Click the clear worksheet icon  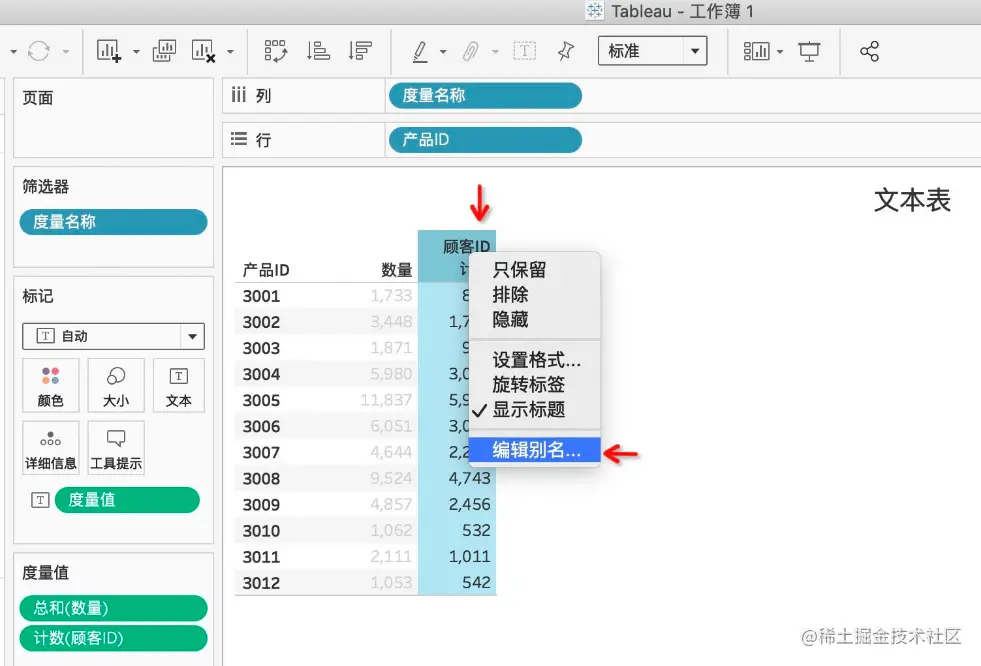coord(203,51)
